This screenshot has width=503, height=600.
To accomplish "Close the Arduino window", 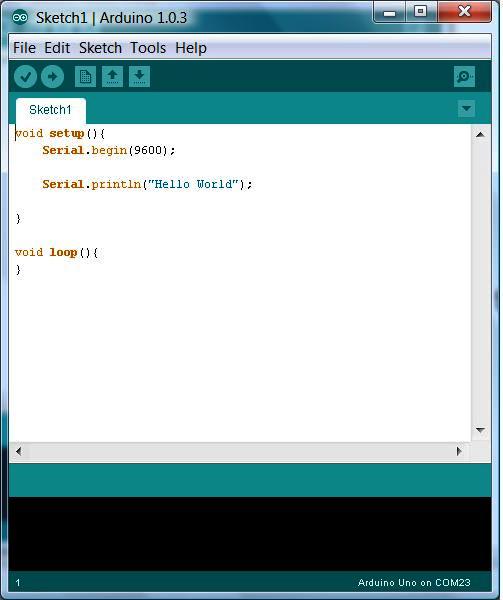I will click(x=464, y=11).
